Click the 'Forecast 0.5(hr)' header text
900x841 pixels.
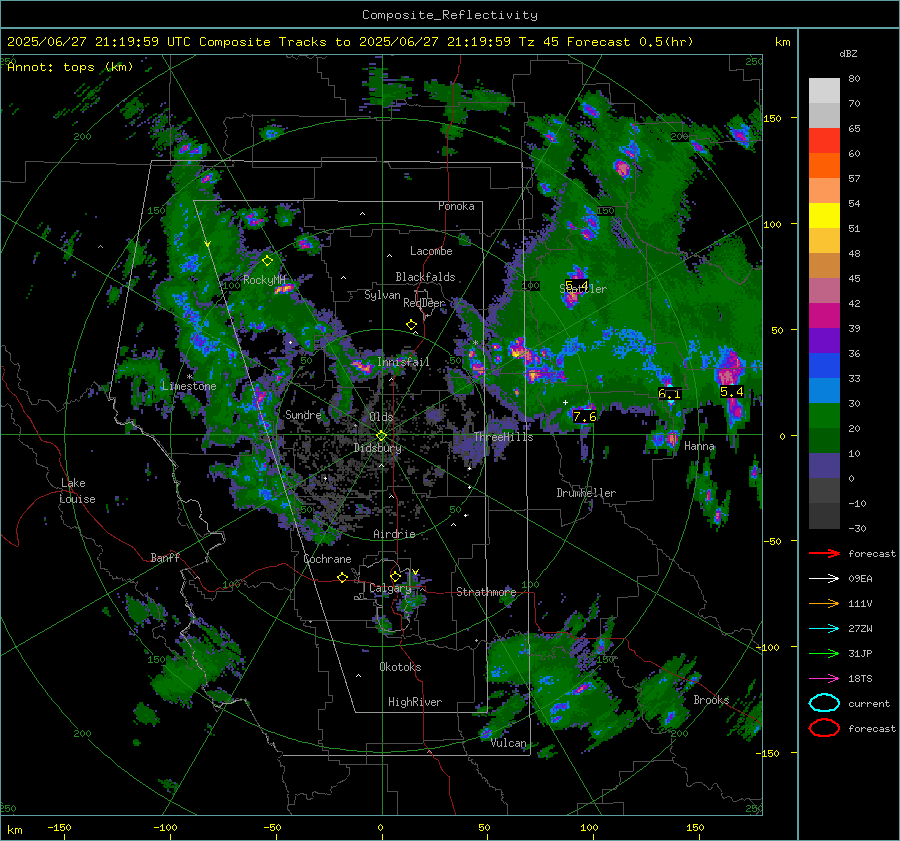pyautogui.click(x=630, y=42)
